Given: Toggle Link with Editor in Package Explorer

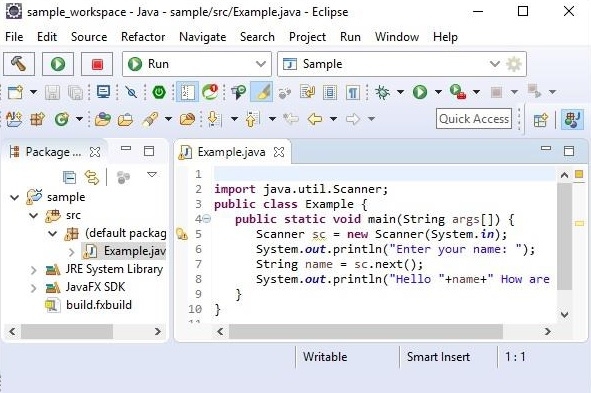Looking at the screenshot, I should (92, 177).
